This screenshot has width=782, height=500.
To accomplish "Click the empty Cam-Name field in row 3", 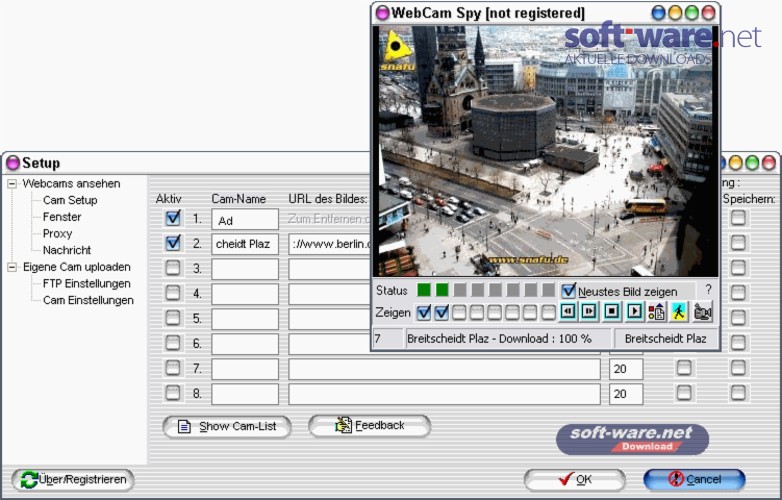I will point(245,269).
